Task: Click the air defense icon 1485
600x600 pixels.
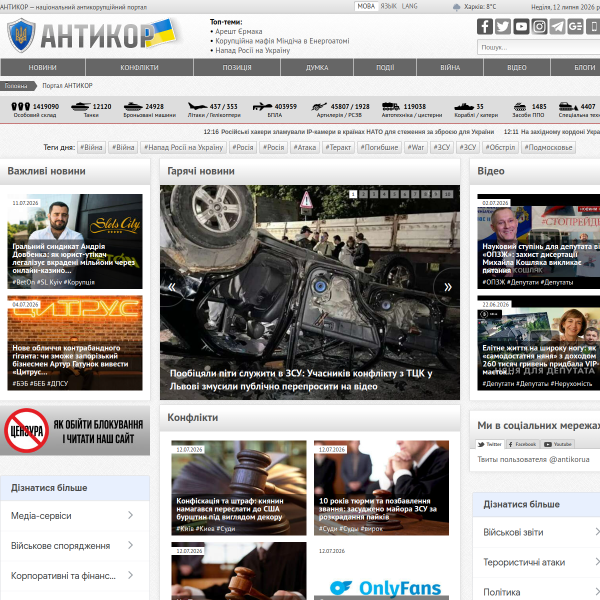Action: 520,106
